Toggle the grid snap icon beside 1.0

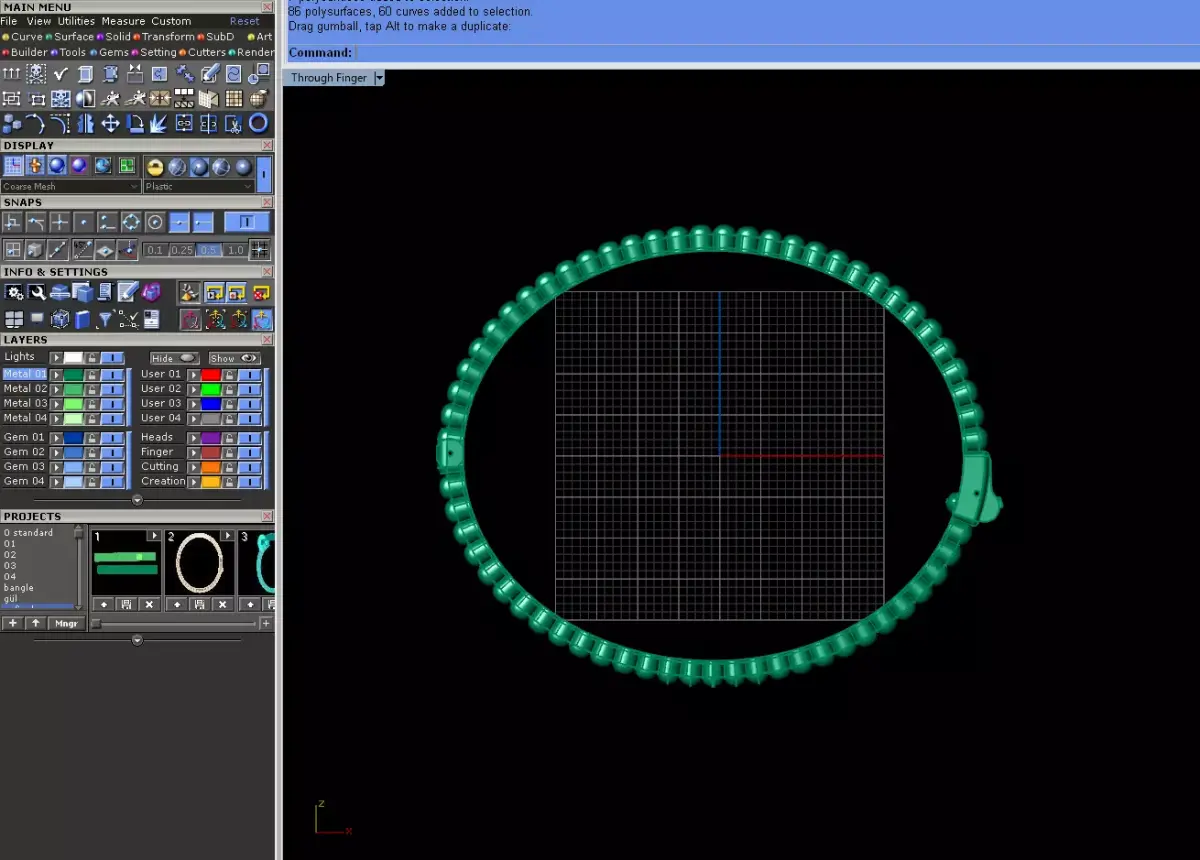click(259, 249)
